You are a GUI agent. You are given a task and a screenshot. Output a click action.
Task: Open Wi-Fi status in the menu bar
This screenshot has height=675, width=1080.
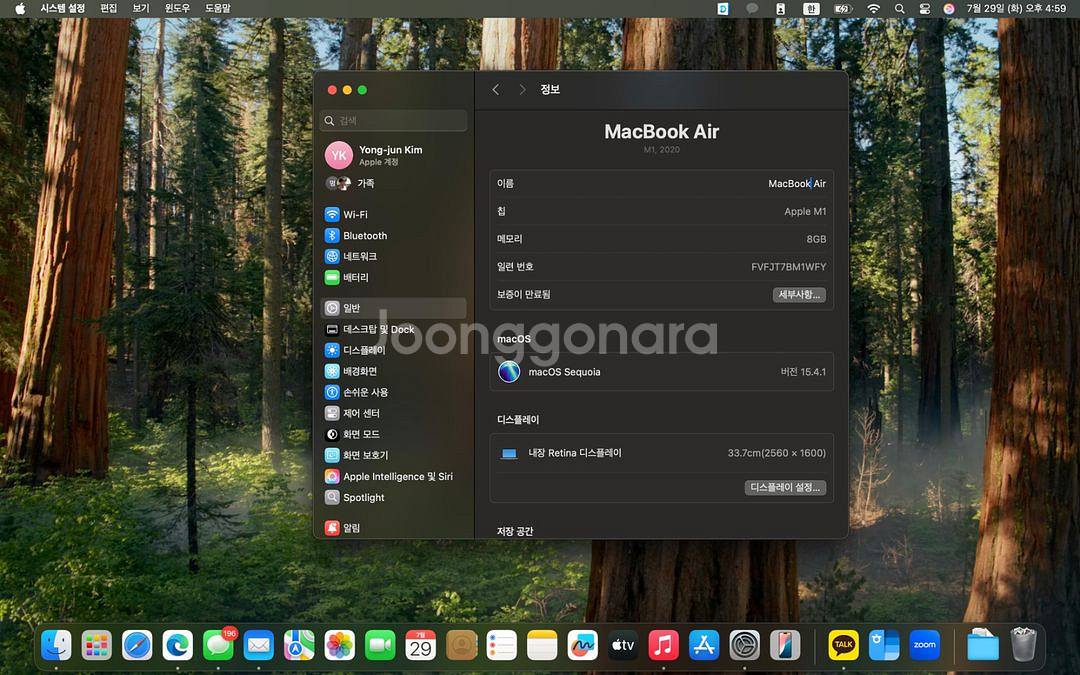[873, 8]
